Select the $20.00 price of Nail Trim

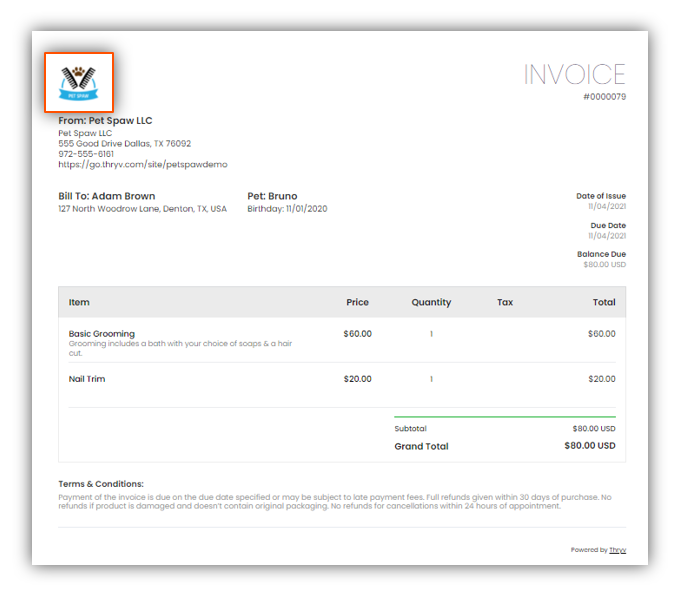point(357,379)
